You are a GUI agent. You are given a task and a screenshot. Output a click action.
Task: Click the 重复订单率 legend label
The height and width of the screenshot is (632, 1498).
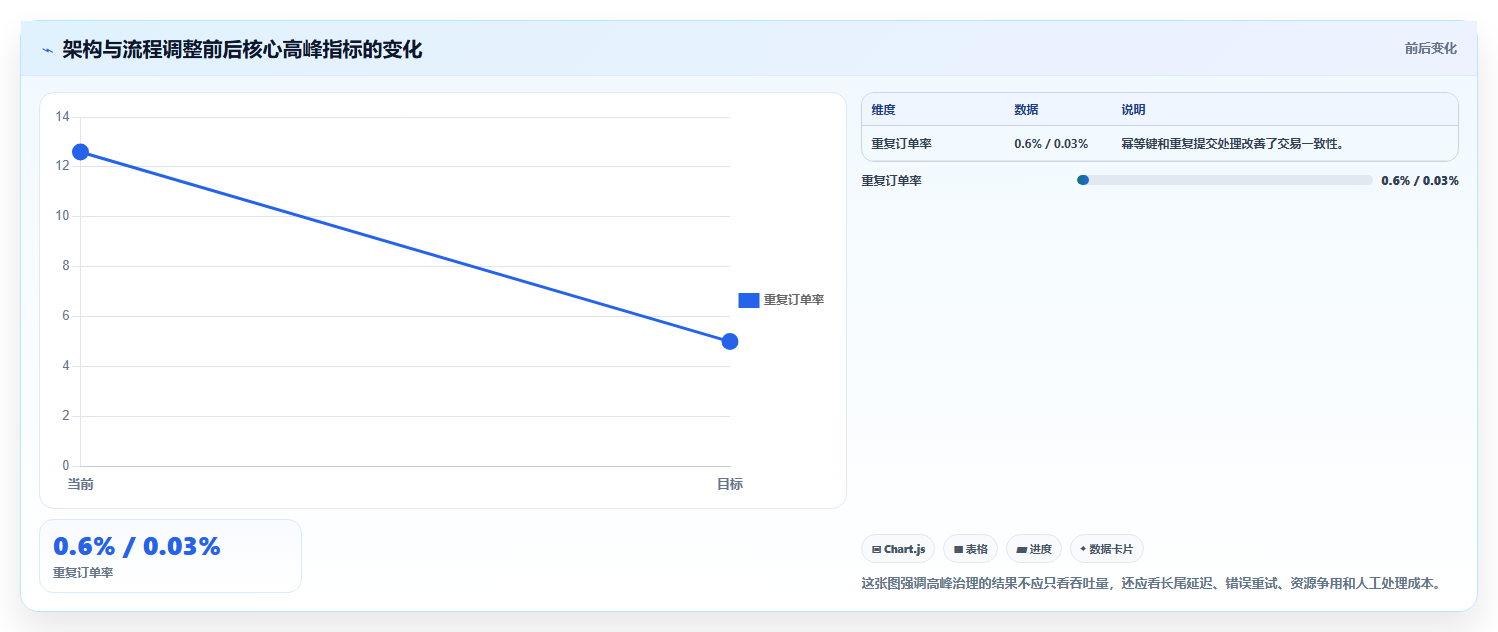tap(794, 300)
